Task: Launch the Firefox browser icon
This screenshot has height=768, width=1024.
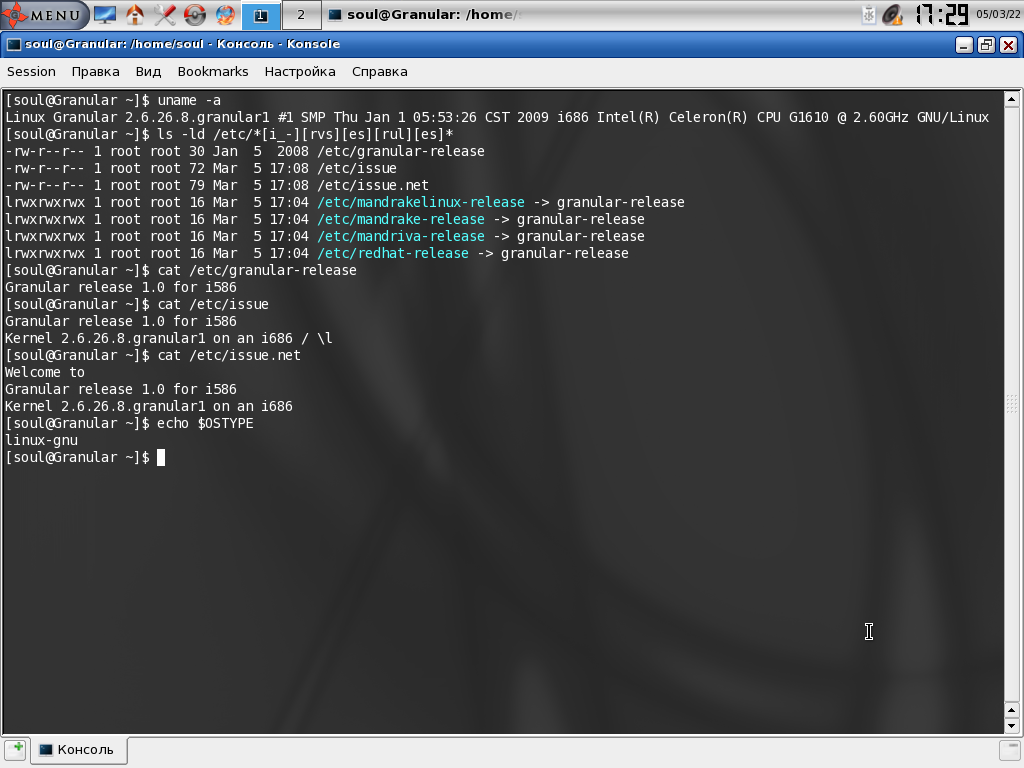Action: coord(225,14)
